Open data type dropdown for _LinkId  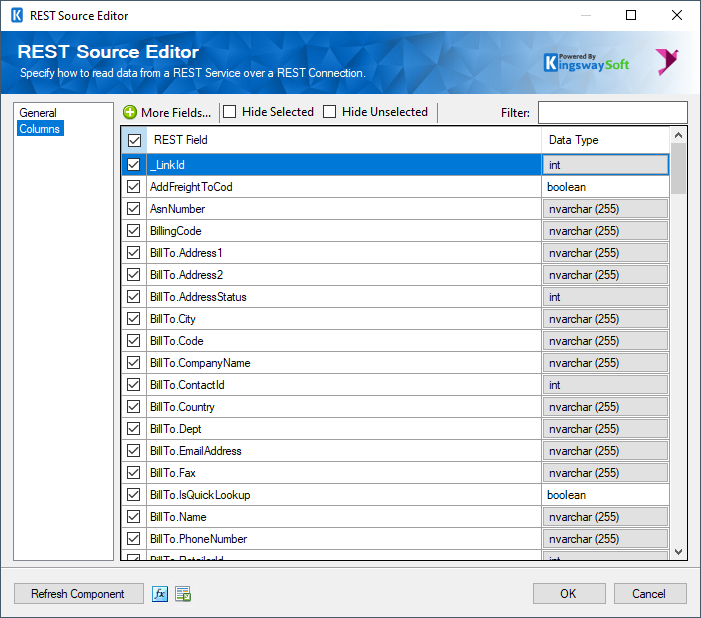pos(605,165)
